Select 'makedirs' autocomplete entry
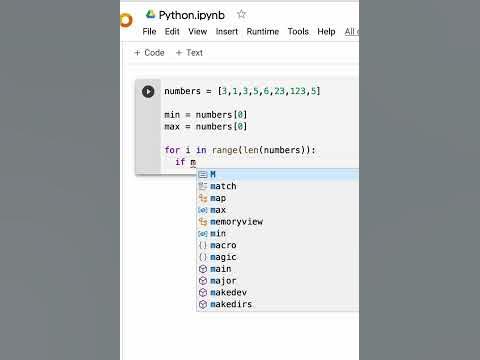Image resolution: width=480 pixels, height=360 pixels. point(278,304)
